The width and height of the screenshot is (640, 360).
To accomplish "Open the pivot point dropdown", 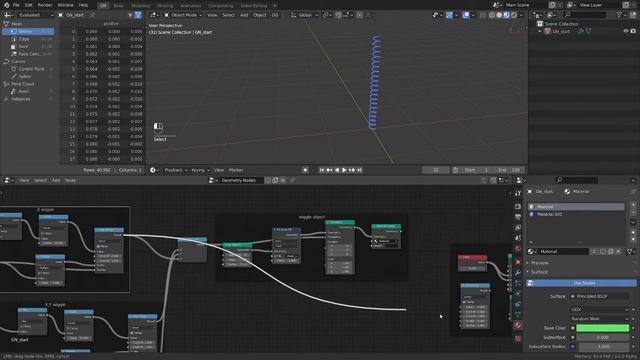I will pos(327,15).
